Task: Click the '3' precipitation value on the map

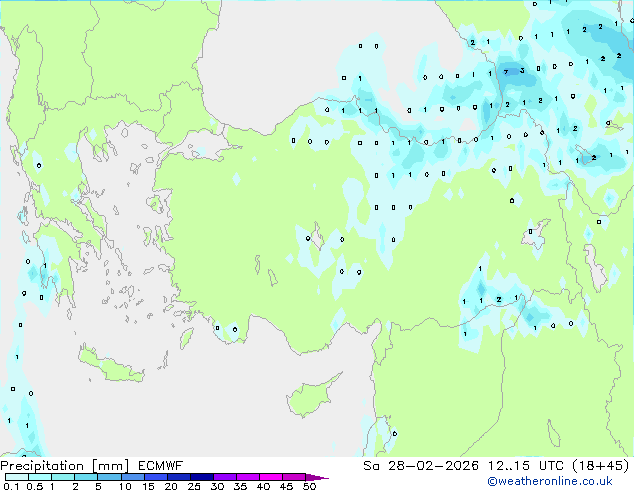Action: (522, 71)
